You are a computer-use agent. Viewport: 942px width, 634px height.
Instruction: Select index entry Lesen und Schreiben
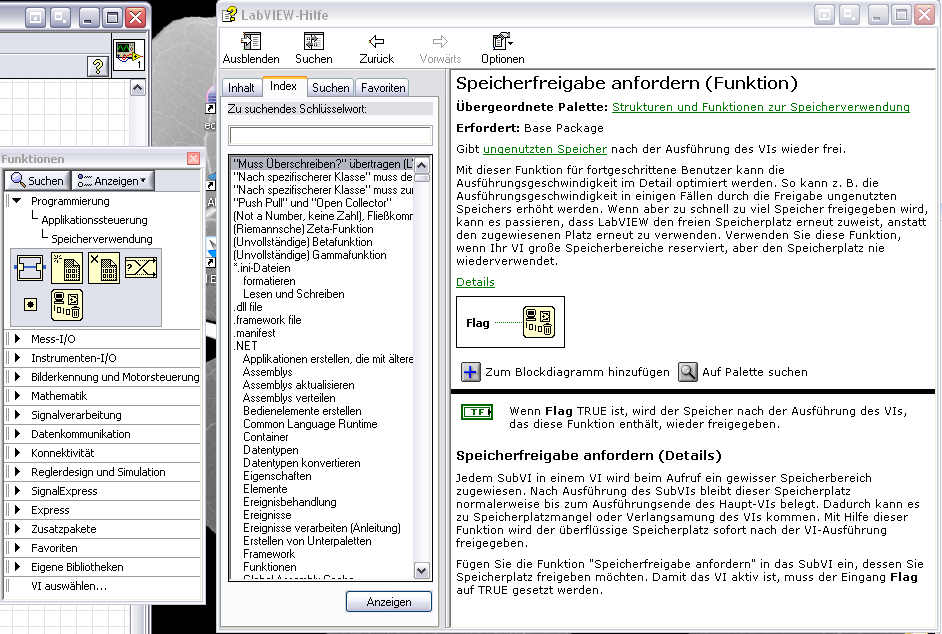point(294,294)
